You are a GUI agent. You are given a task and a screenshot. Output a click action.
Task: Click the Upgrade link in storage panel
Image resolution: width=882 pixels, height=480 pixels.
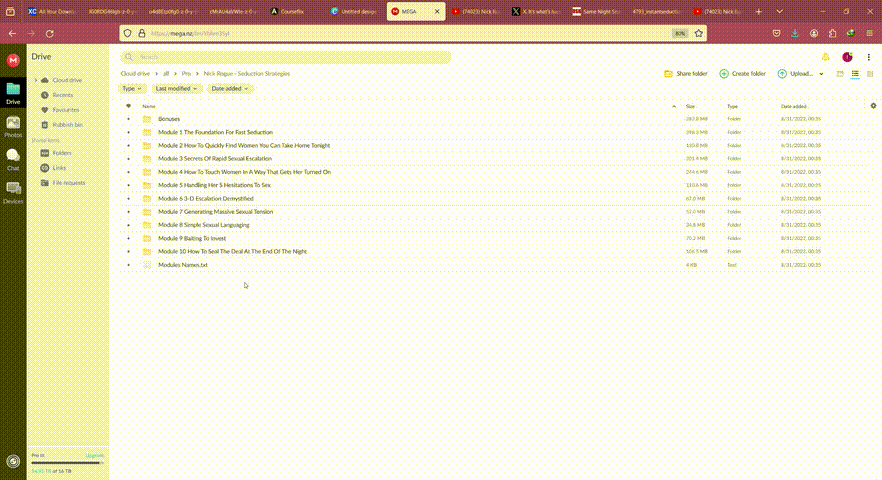point(94,455)
